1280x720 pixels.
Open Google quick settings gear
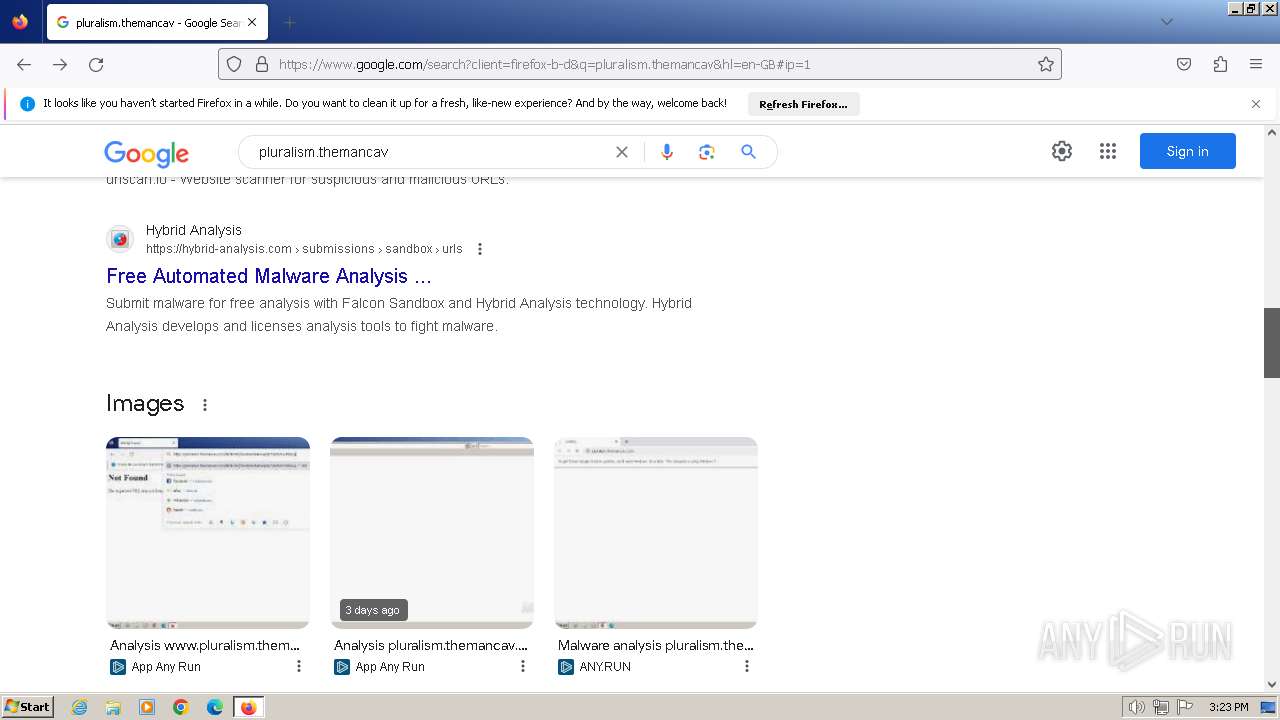point(1062,151)
